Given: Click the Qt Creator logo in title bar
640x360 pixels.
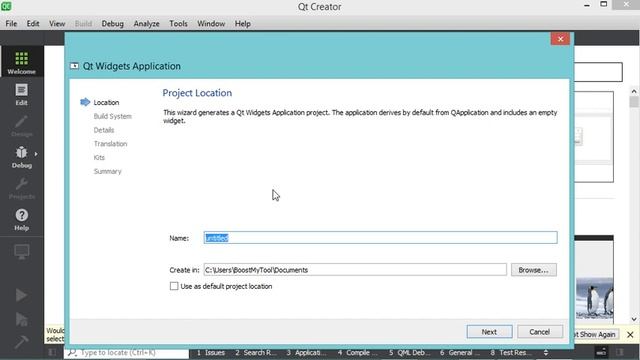Looking at the screenshot, I should (x=6, y=6).
